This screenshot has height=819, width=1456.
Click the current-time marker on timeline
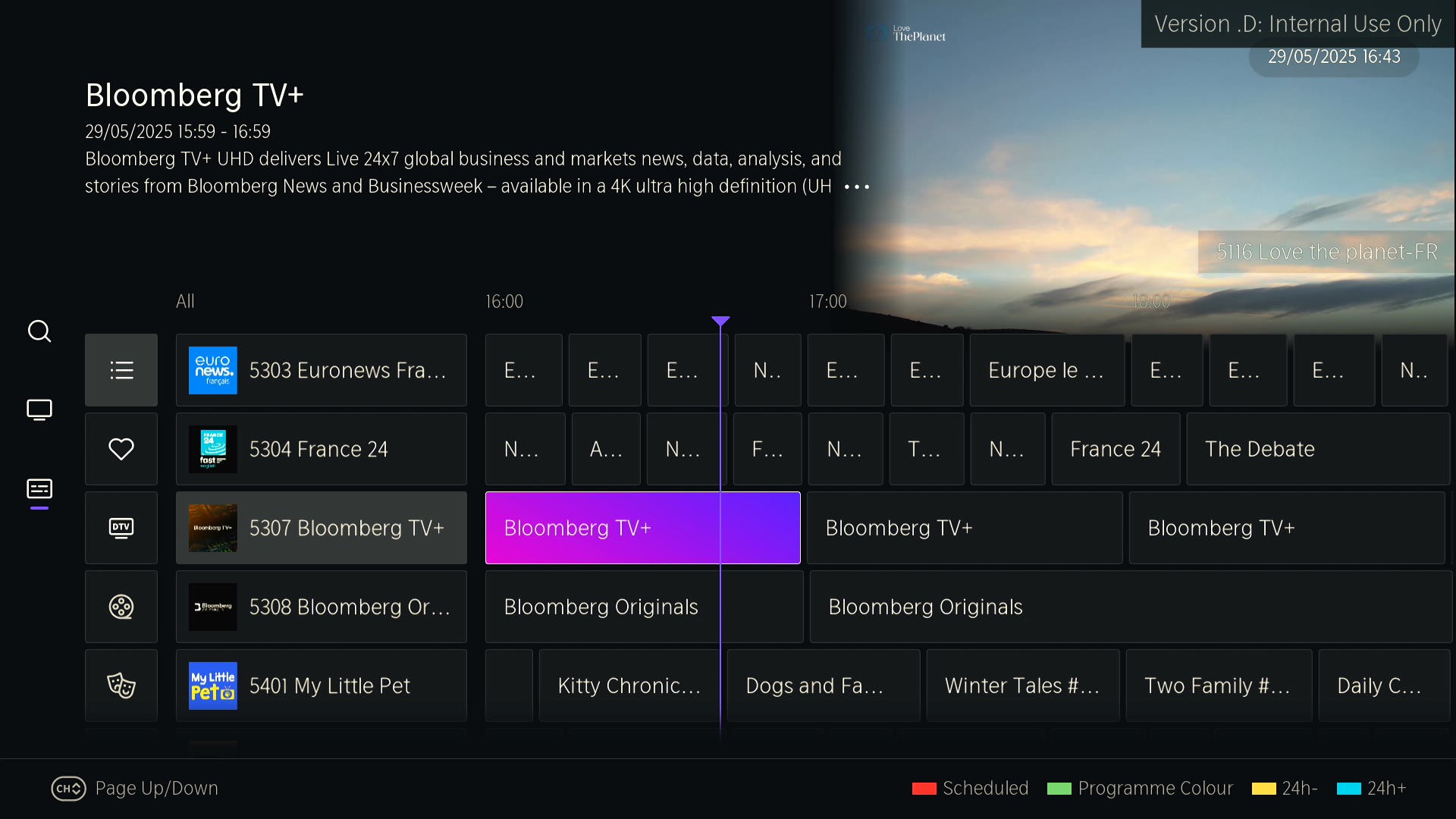click(x=720, y=322)
